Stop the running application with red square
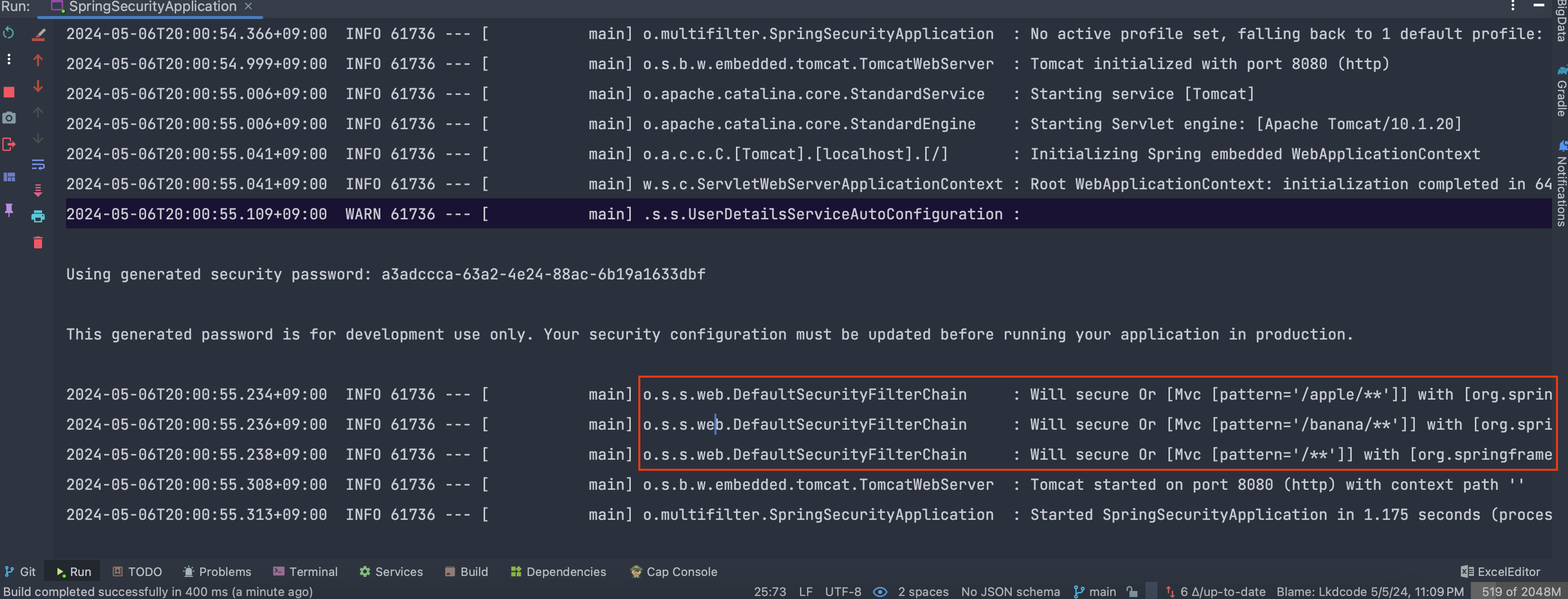This screenshot has height=599, width=1568. point(9,92)
